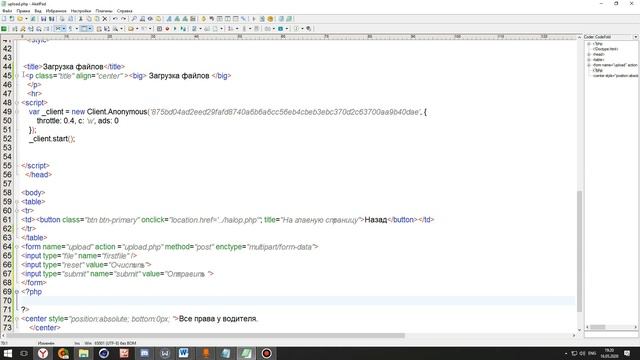
Task: Click the Paste icon in toolbar
Action: 97,19
